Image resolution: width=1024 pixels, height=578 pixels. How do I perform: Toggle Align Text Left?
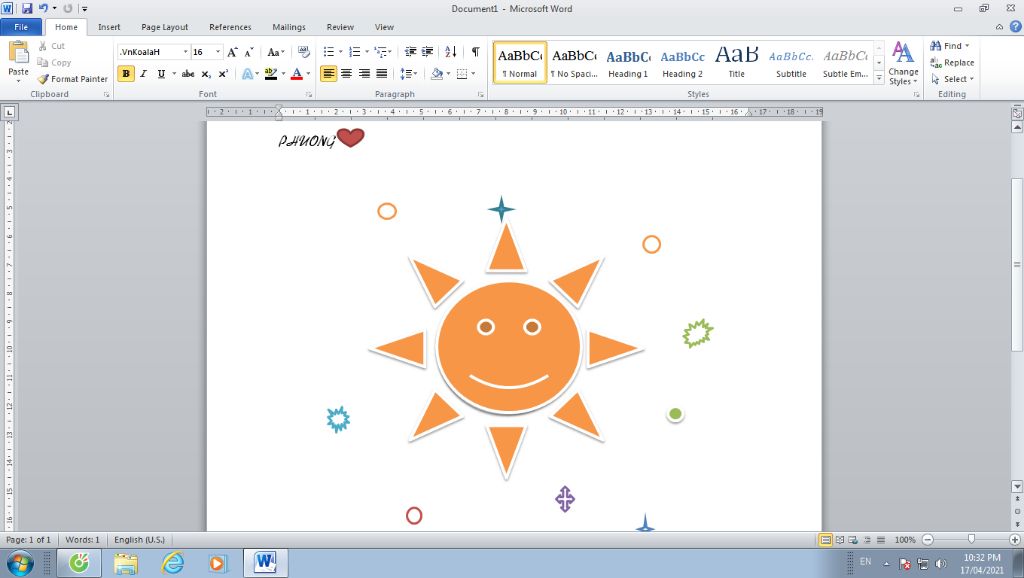click(328, 74)
